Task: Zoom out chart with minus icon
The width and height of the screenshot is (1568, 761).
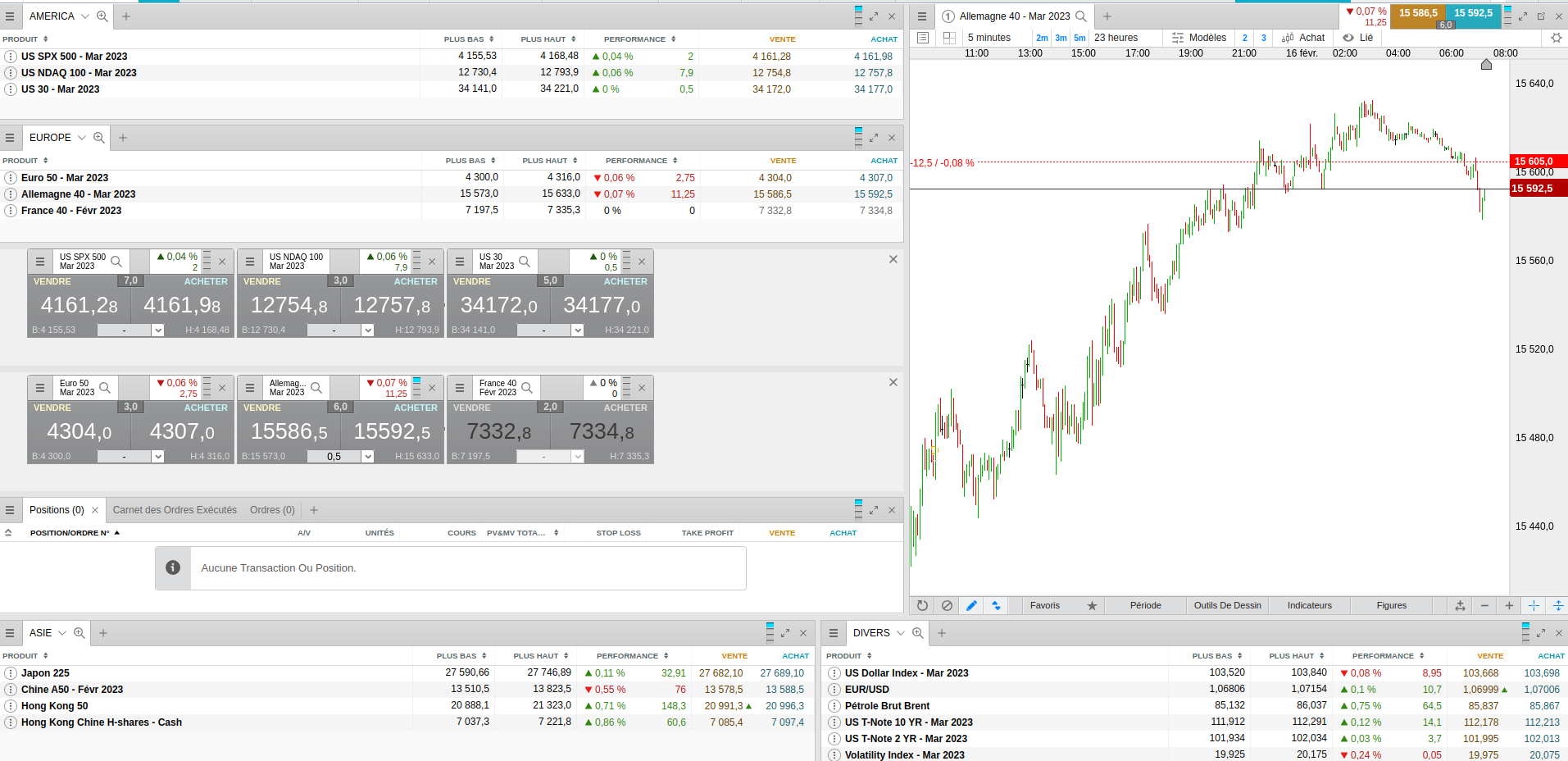Action: pyautogui.click(x=1484, y=605)
